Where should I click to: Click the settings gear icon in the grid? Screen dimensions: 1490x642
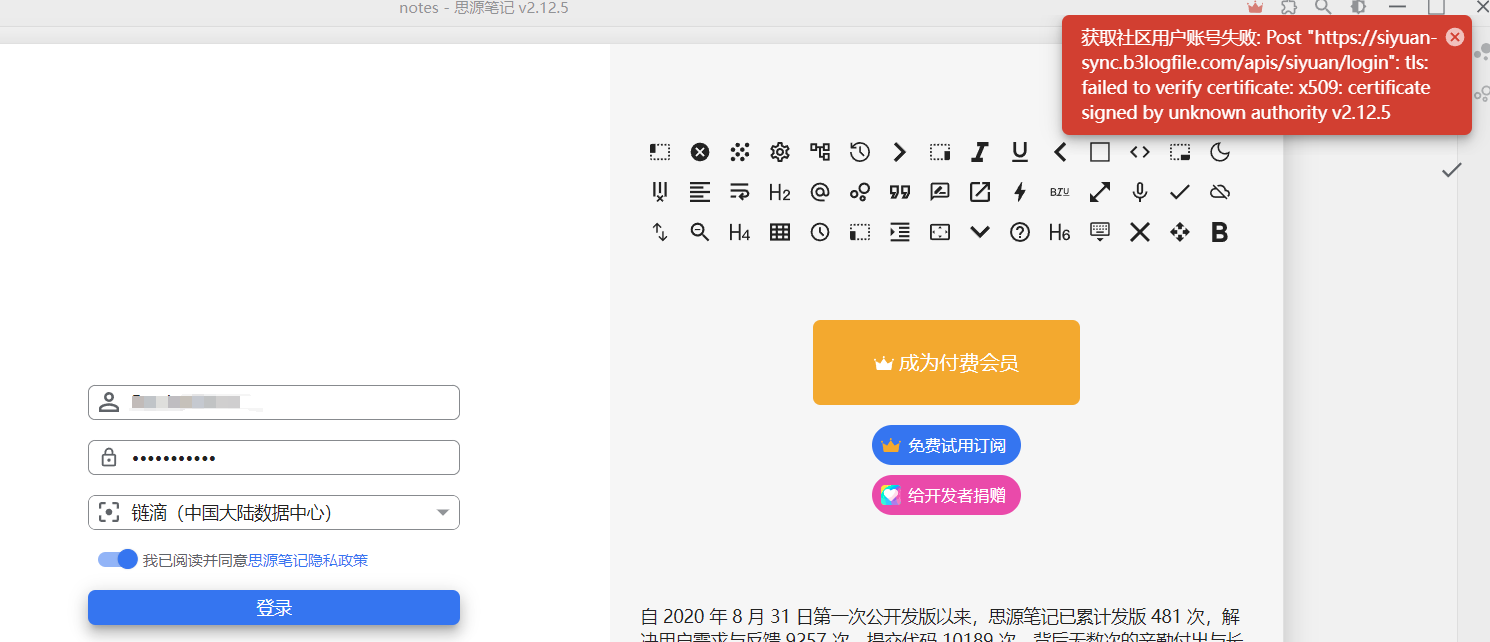(780, 152)
